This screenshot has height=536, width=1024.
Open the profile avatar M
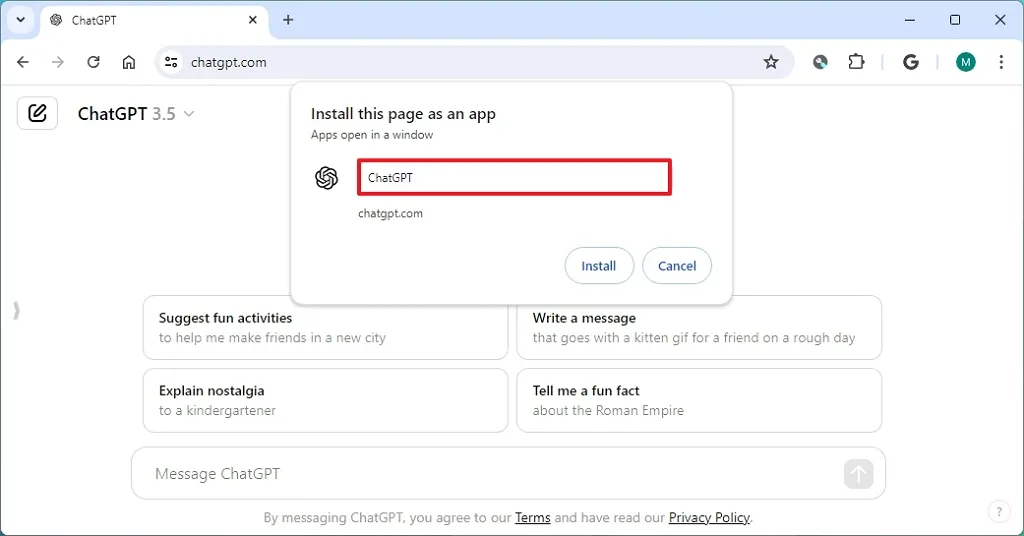click(x=965, y=62)
